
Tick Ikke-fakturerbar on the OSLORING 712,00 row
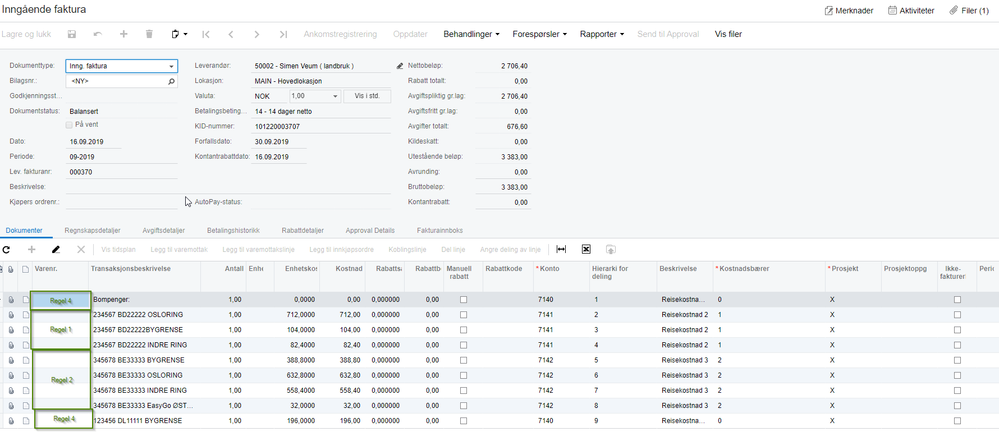[x=957, y=314]
